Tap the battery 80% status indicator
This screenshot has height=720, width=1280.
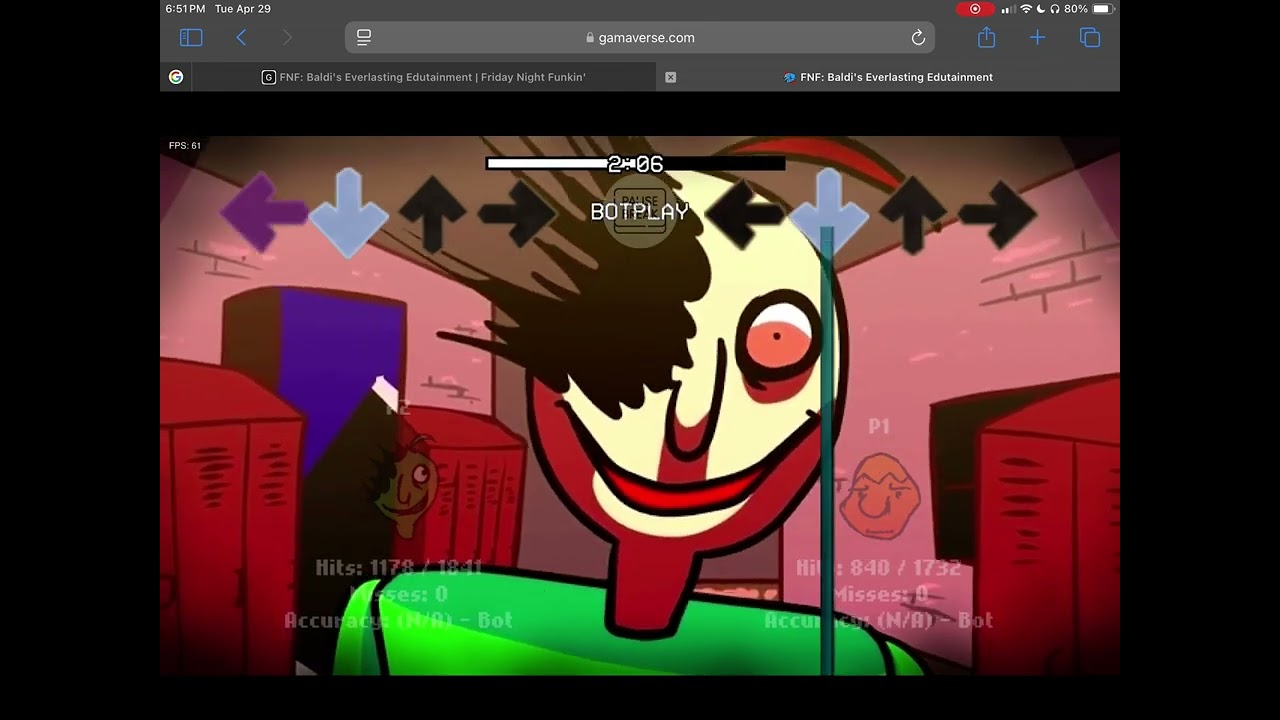(x=1089, y=9)
